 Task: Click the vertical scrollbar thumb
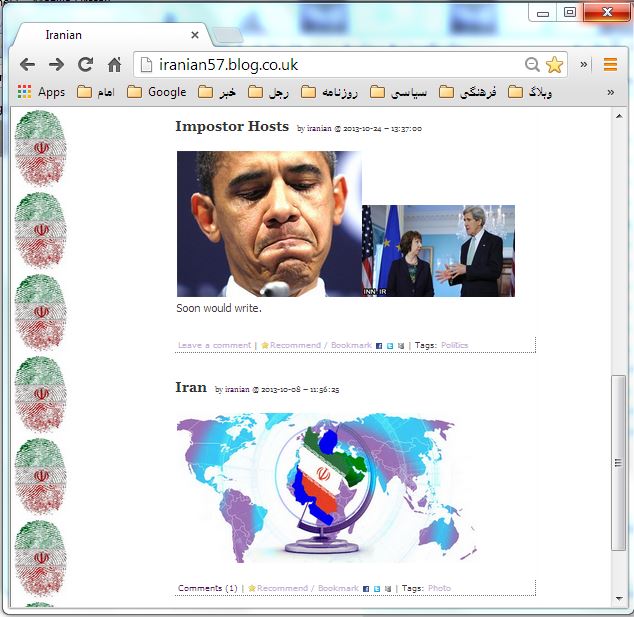619,463
